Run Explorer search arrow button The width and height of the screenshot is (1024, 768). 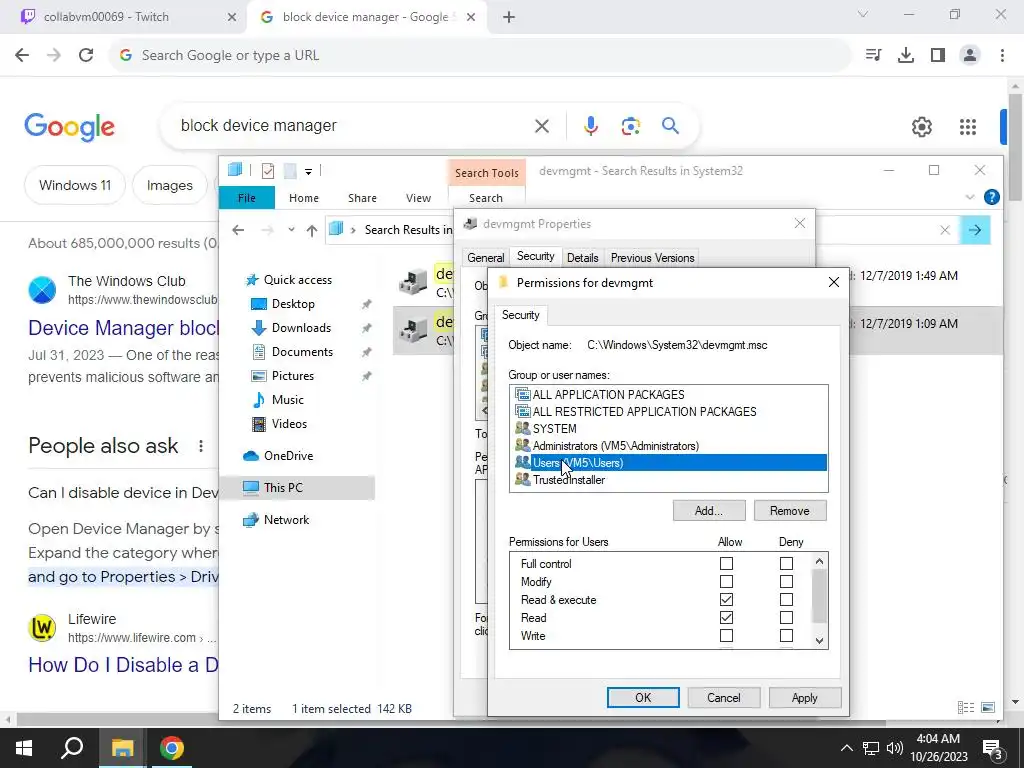coord(974,230)
